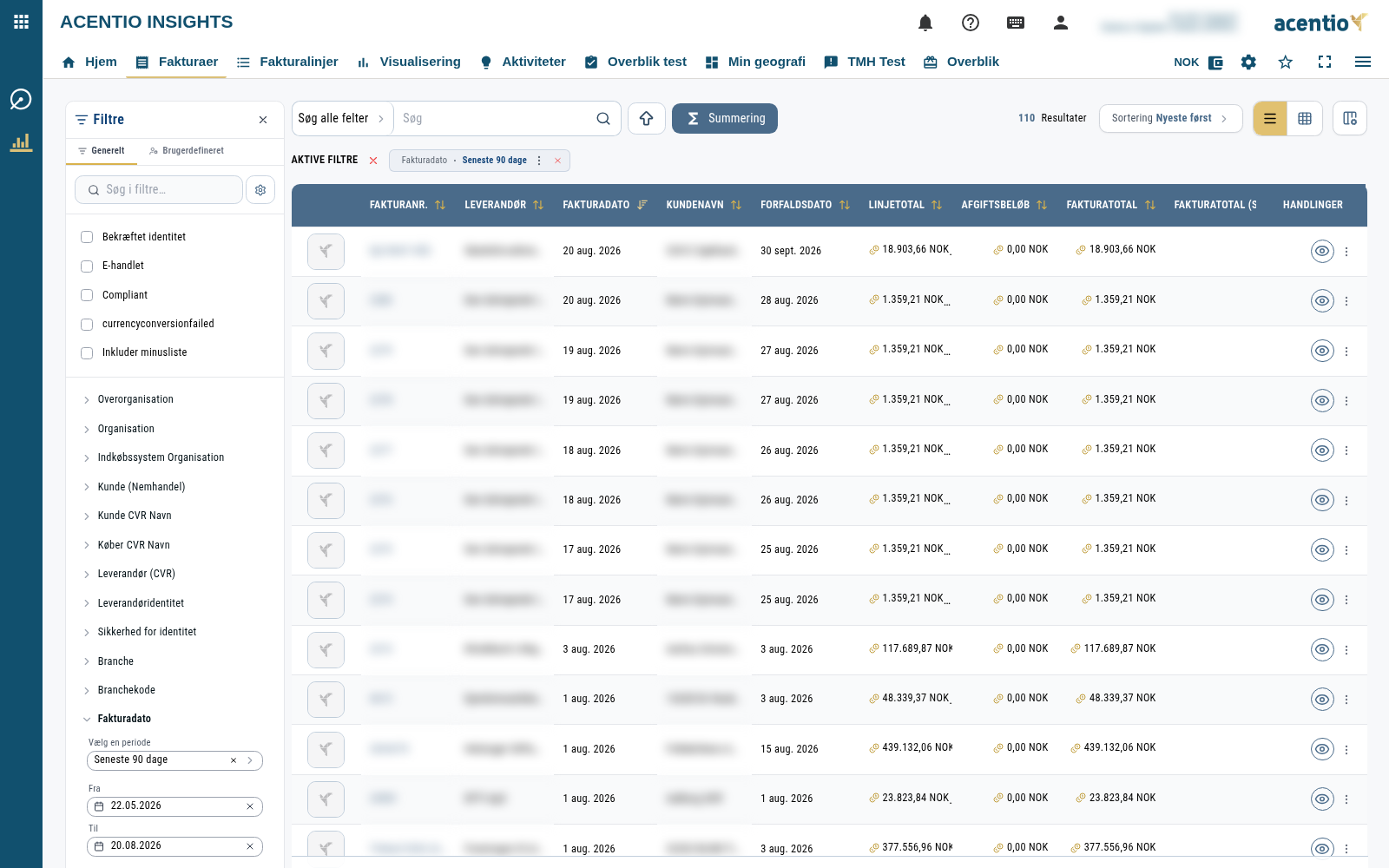This screenshot has height=868, width=1389.
Task: Sort by Forfaldsdato column
Action: point(845,205)
